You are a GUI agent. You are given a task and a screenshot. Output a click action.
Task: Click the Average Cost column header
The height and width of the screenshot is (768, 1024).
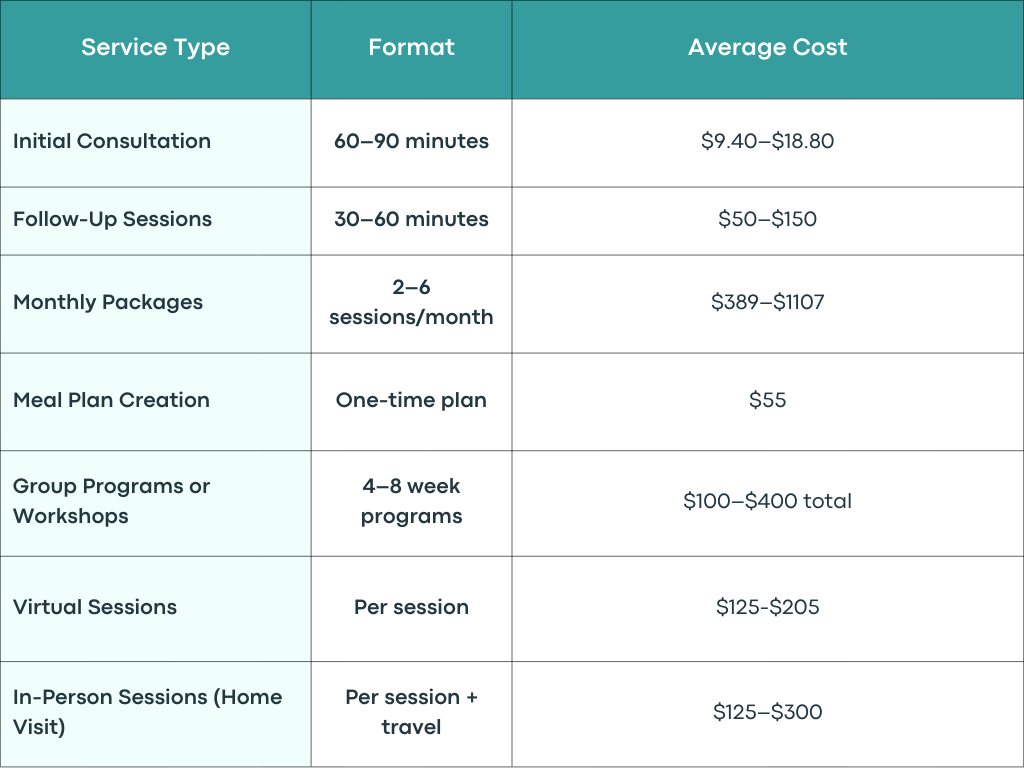(x=767, y=47)
